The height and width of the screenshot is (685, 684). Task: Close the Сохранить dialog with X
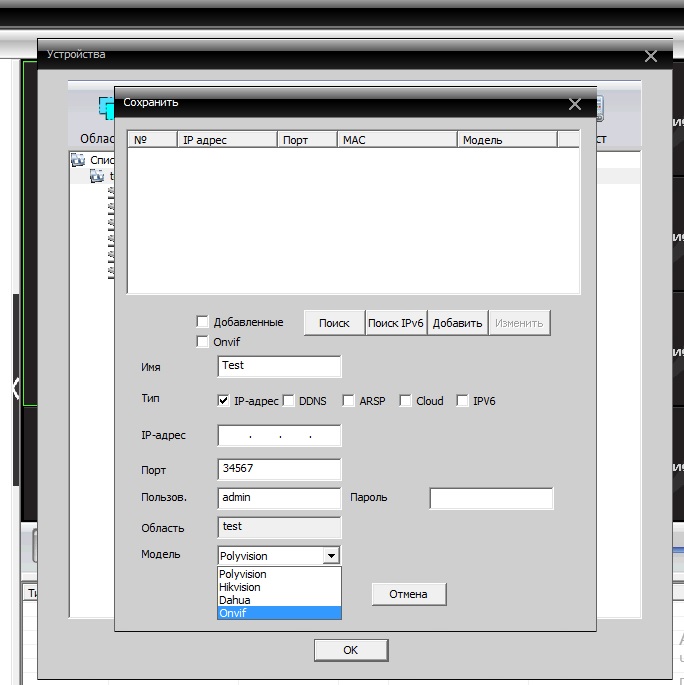point(574,103)
